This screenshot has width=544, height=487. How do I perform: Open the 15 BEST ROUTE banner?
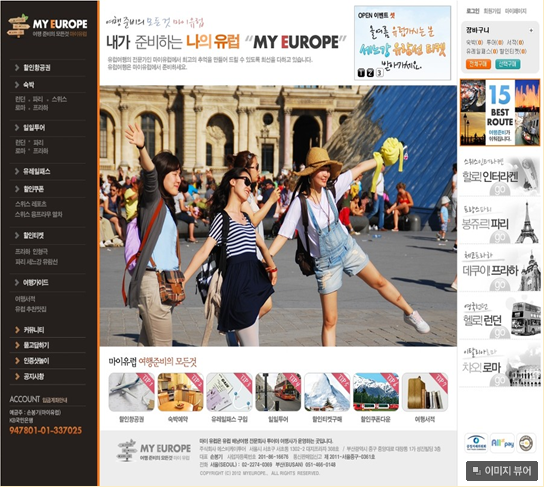coord(500,112)
